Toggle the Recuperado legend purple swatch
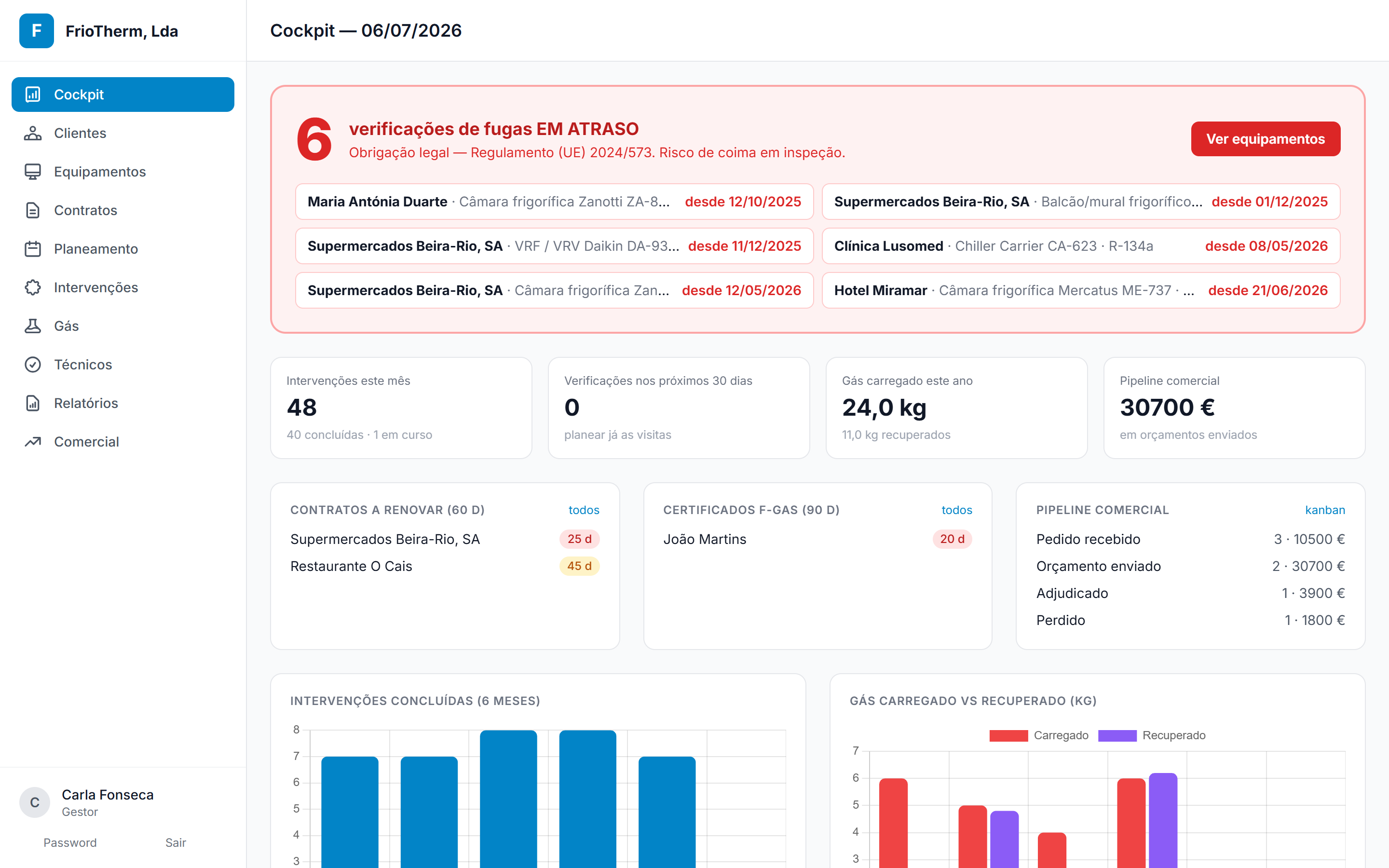1389x868 pixels. click(1117, 735)
